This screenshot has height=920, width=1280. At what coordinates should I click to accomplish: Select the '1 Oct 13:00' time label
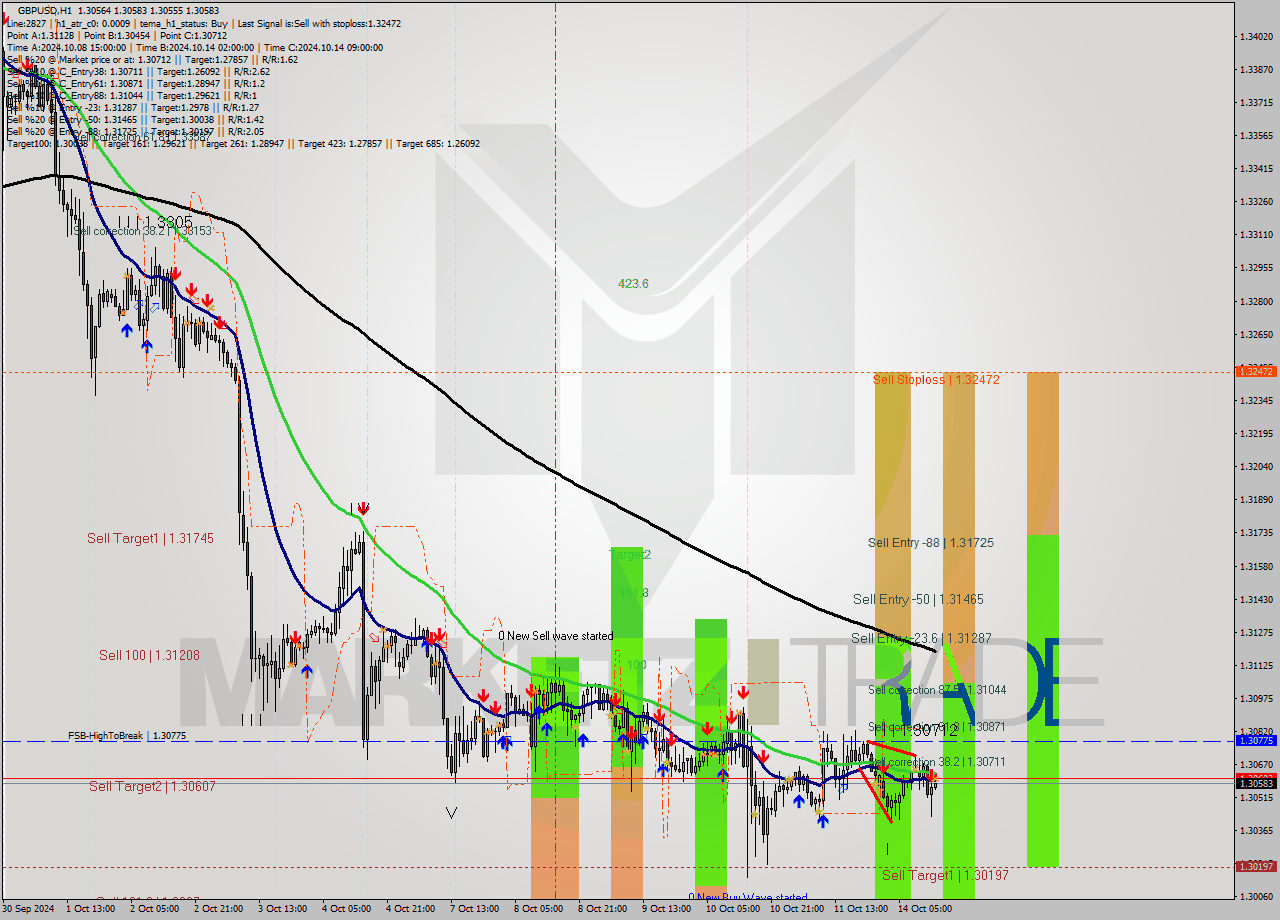[90, 909]
